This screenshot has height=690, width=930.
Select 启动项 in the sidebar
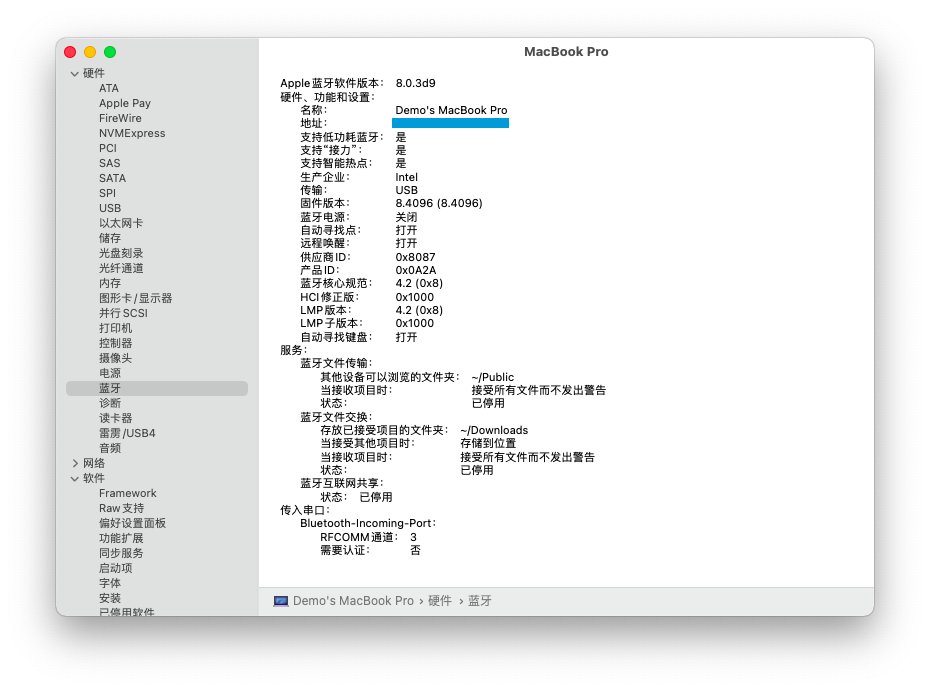(x=116, y=568)
